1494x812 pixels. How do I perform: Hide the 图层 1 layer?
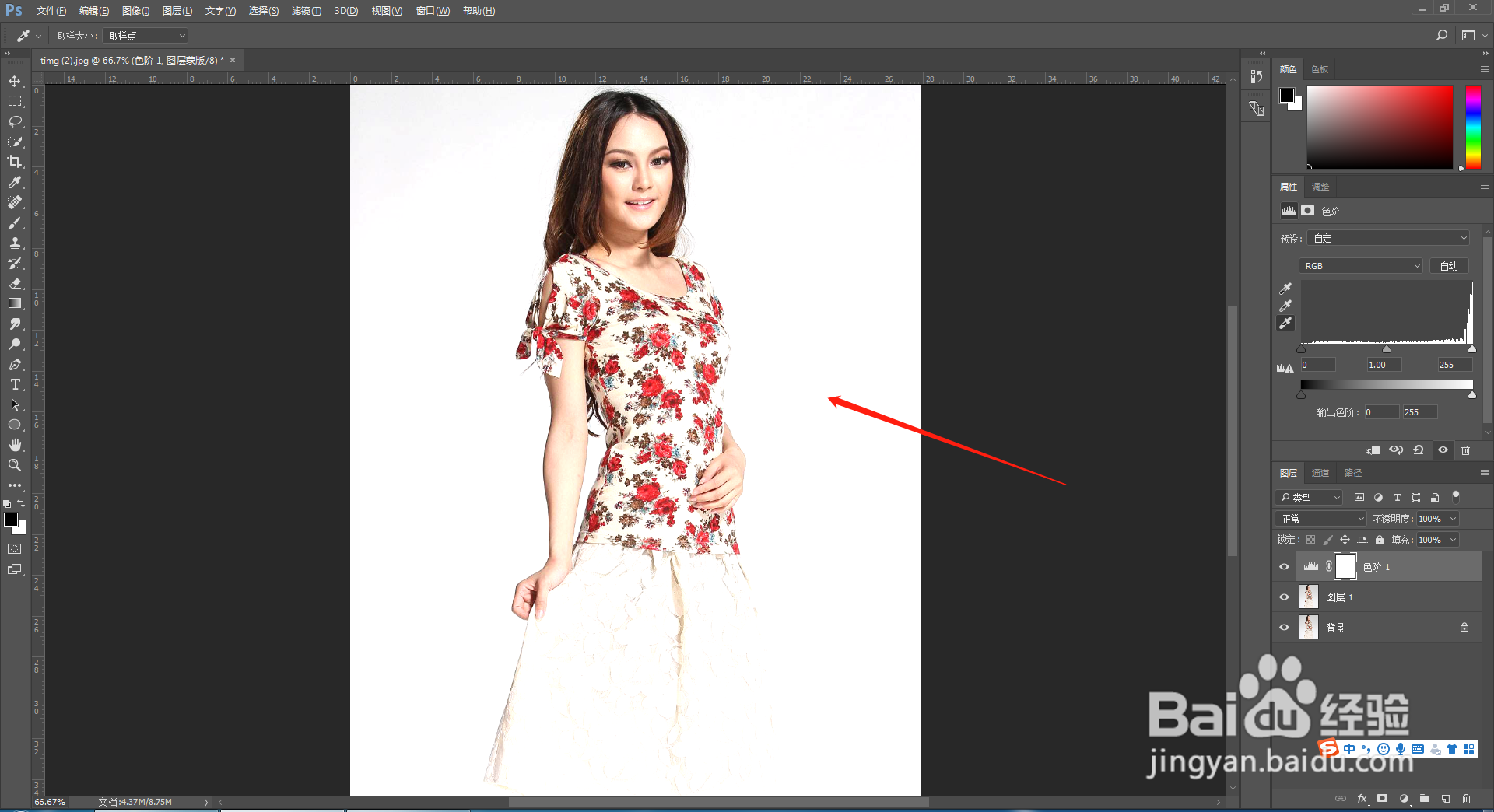(x=1285, y=597)
